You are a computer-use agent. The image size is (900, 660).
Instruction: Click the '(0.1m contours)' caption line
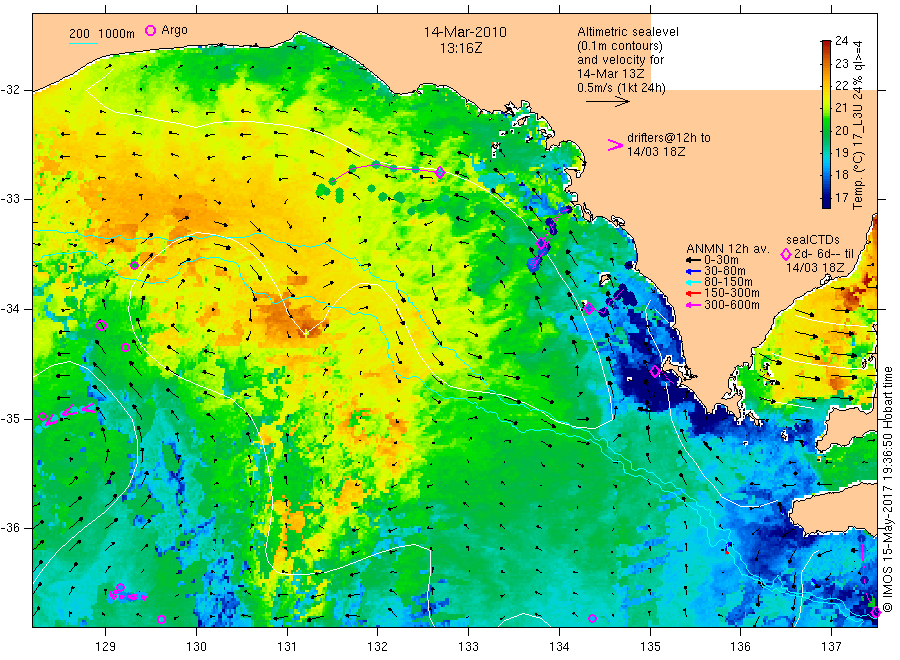click(x=620, y=46)
